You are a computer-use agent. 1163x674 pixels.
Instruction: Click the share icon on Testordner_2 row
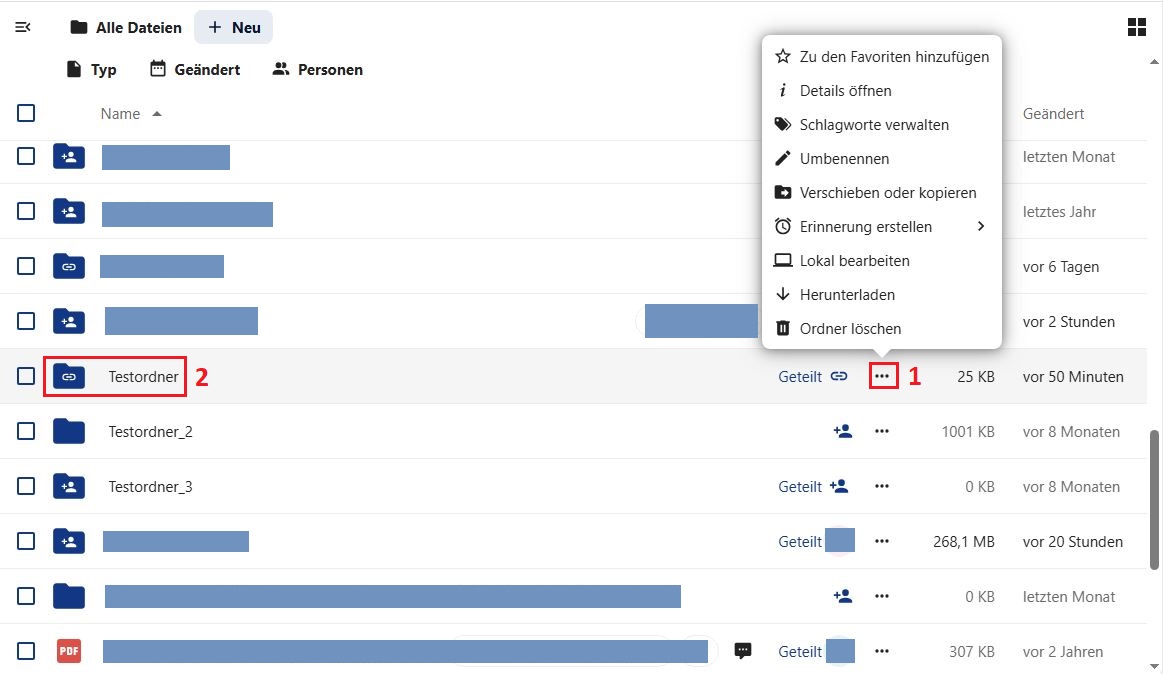[842, 432]
